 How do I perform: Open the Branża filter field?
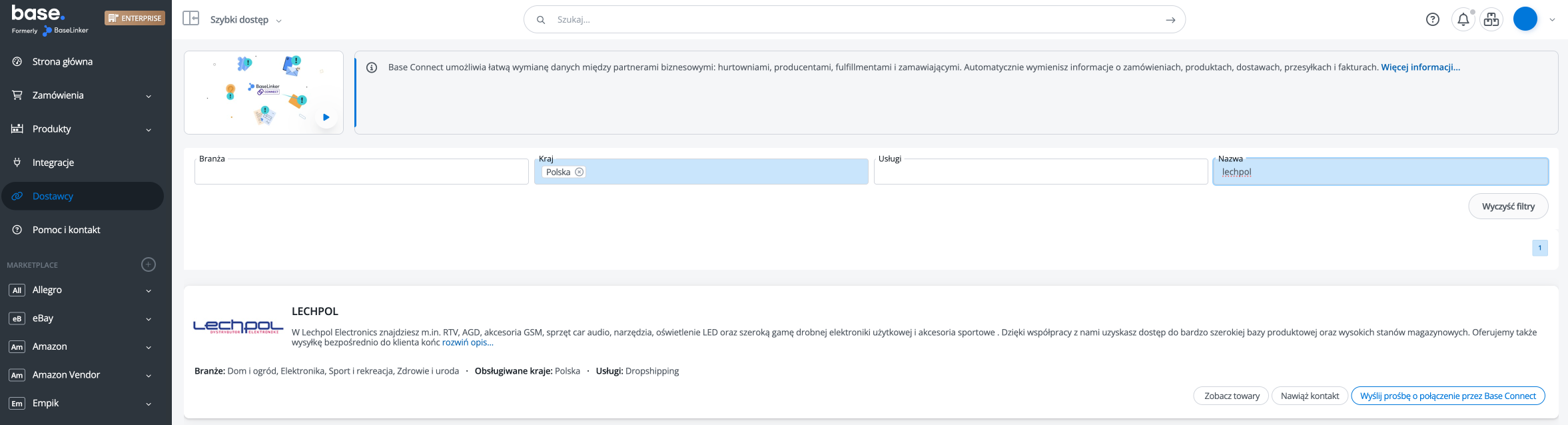pos(362,171)
